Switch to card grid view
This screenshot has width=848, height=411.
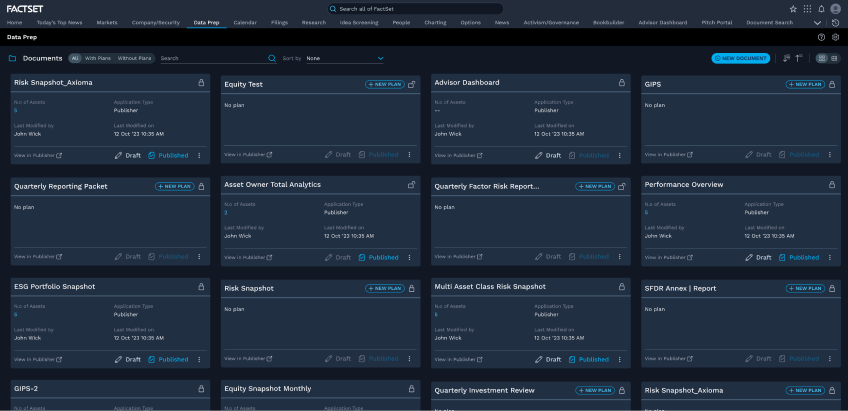coord(822,58)
